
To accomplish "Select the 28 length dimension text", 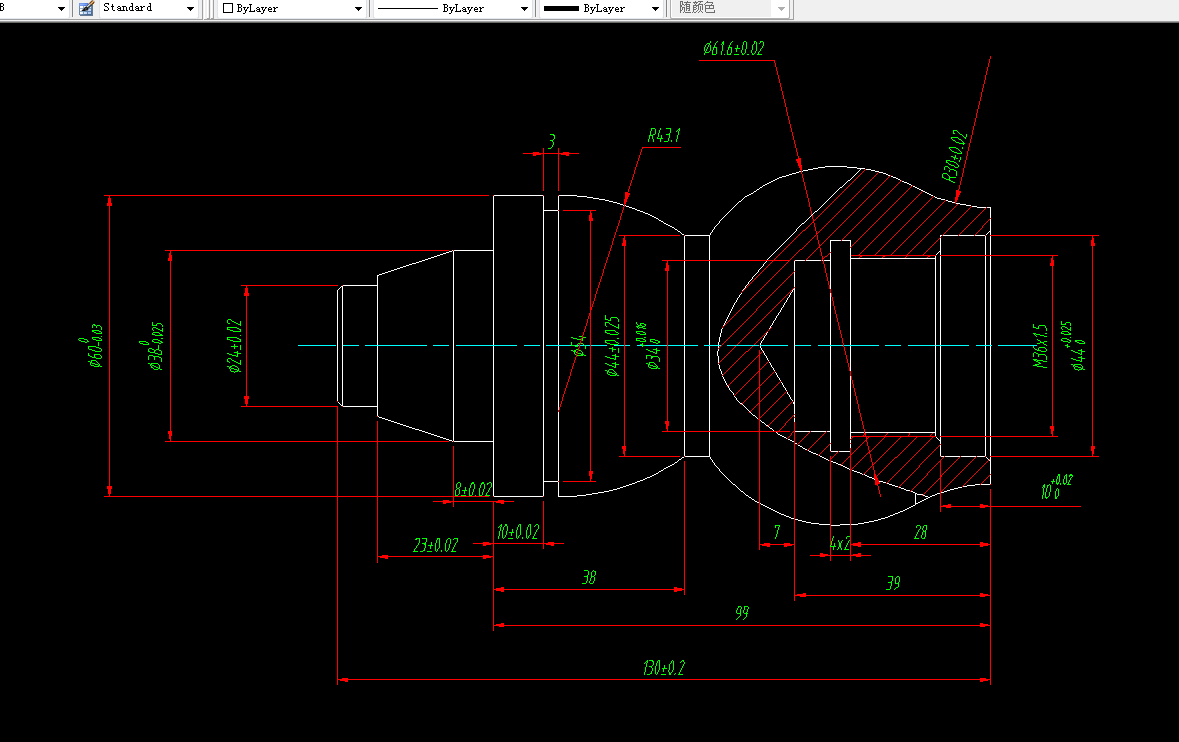I will pos(920,532).
